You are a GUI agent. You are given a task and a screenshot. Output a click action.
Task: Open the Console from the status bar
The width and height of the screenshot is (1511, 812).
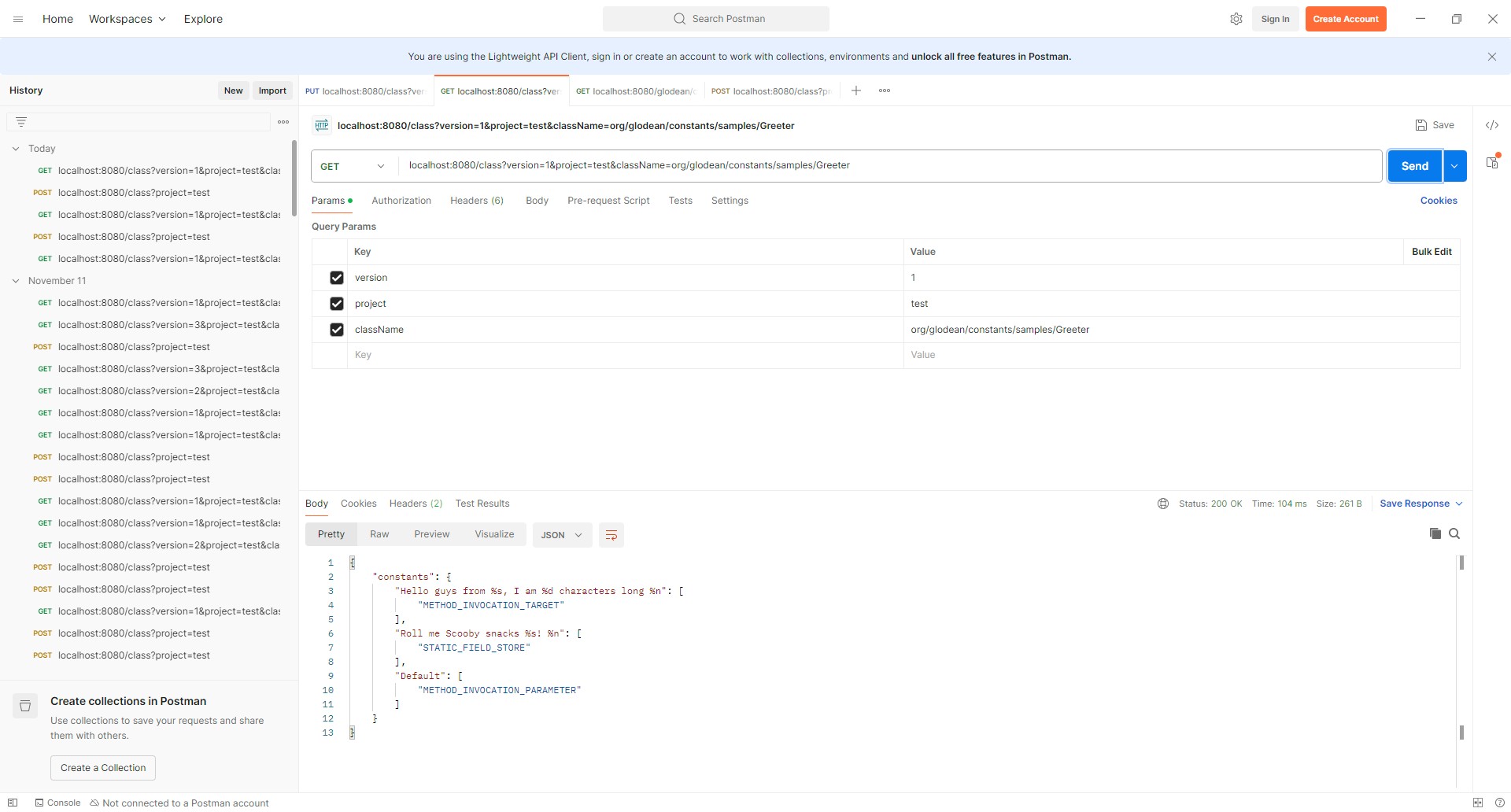[57, 803]
